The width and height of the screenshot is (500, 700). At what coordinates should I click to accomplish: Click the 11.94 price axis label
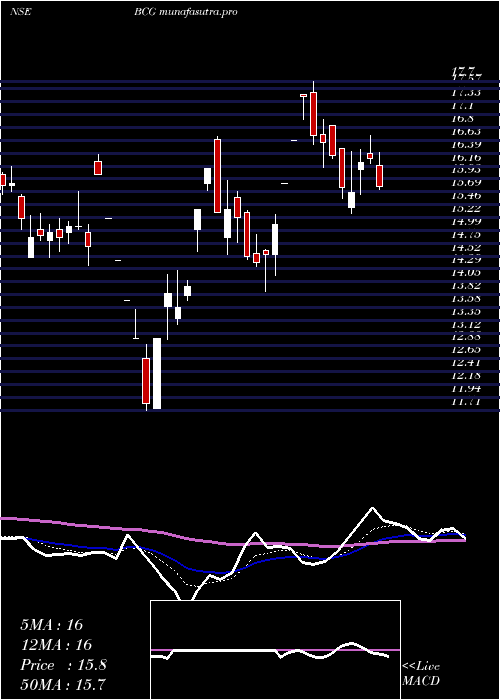(x=466, y=388)
